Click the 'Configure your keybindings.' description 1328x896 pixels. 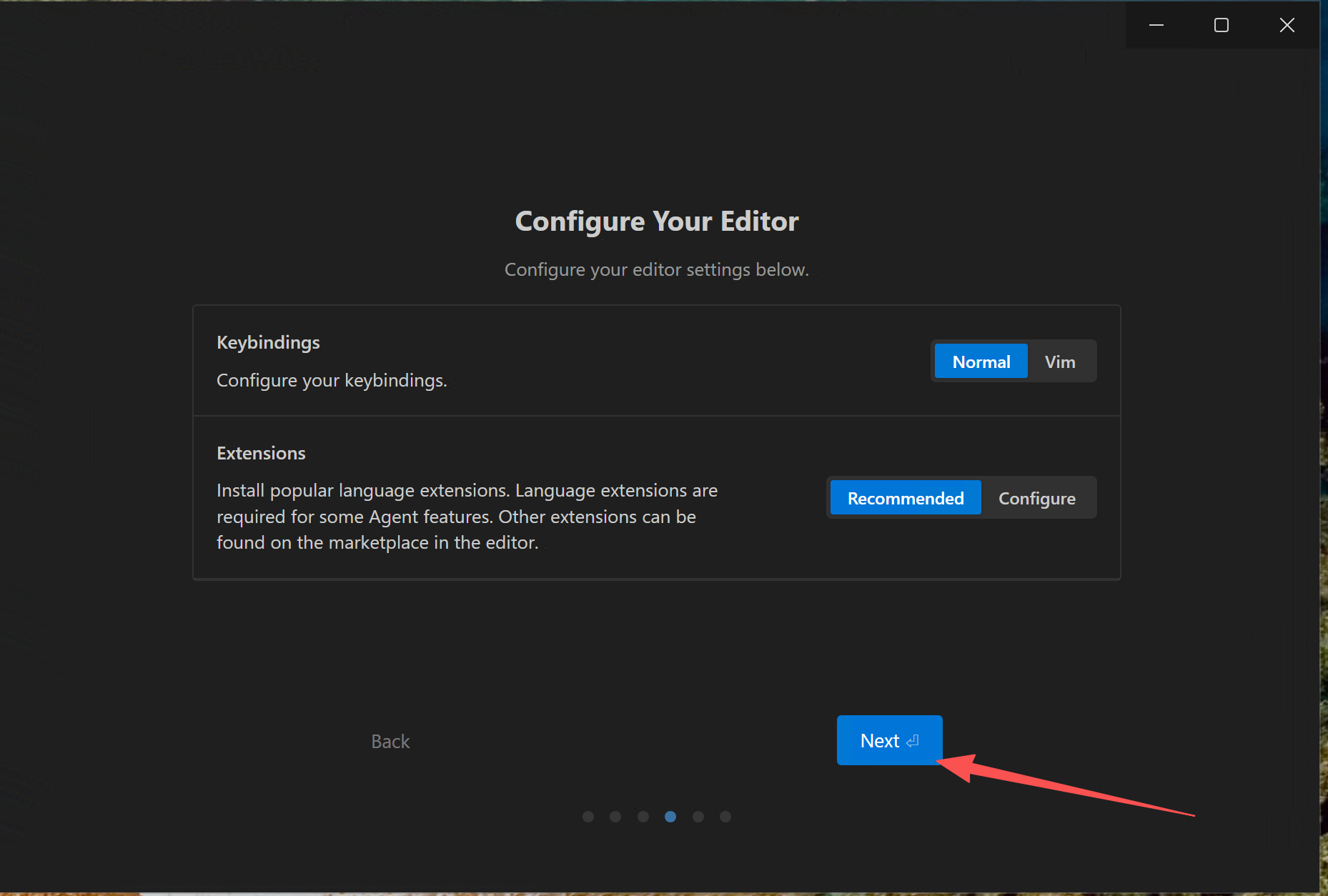[x=332, y=380]
